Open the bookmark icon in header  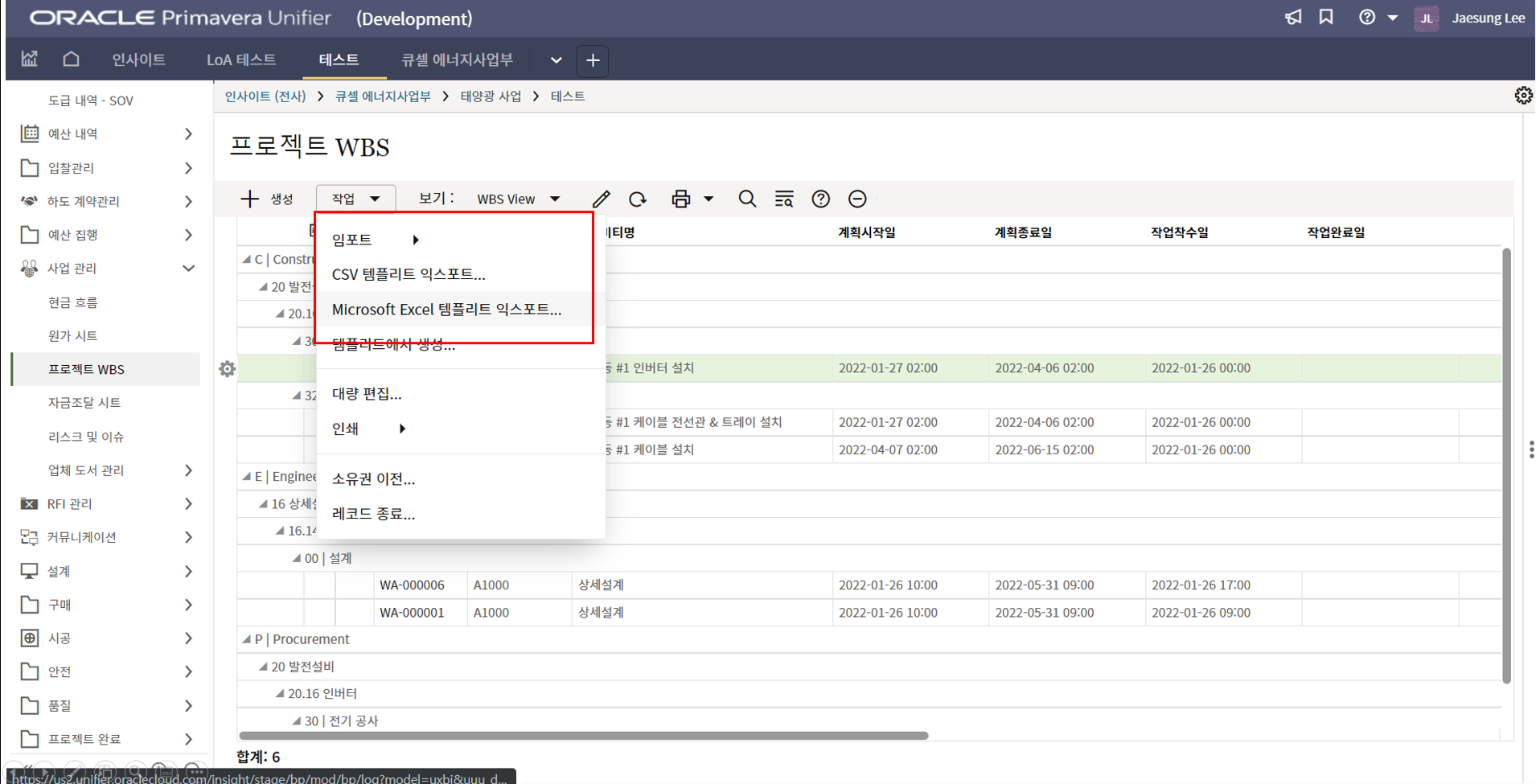pos(1326,18)
